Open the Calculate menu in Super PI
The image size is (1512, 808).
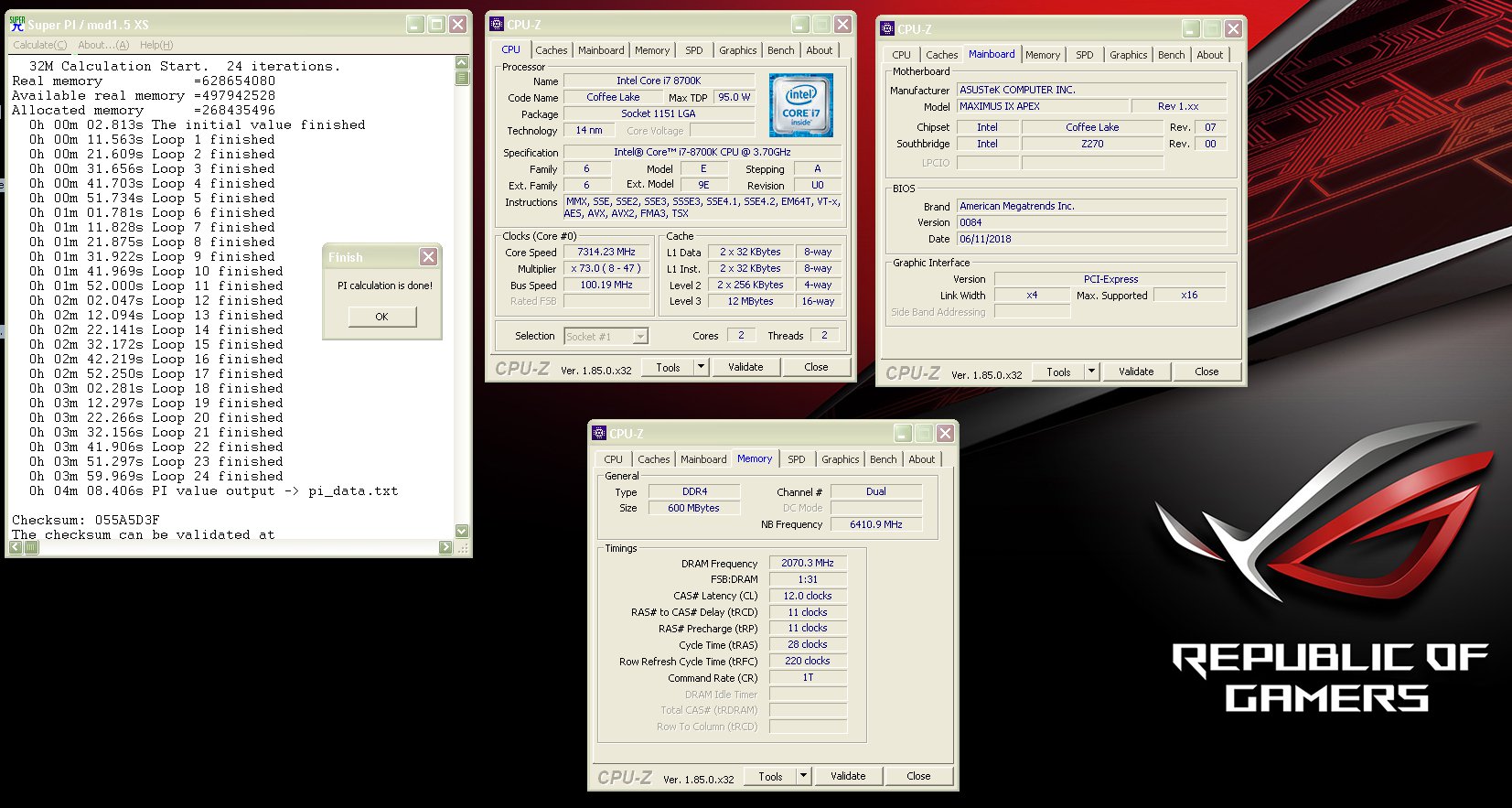pos(39,45)
